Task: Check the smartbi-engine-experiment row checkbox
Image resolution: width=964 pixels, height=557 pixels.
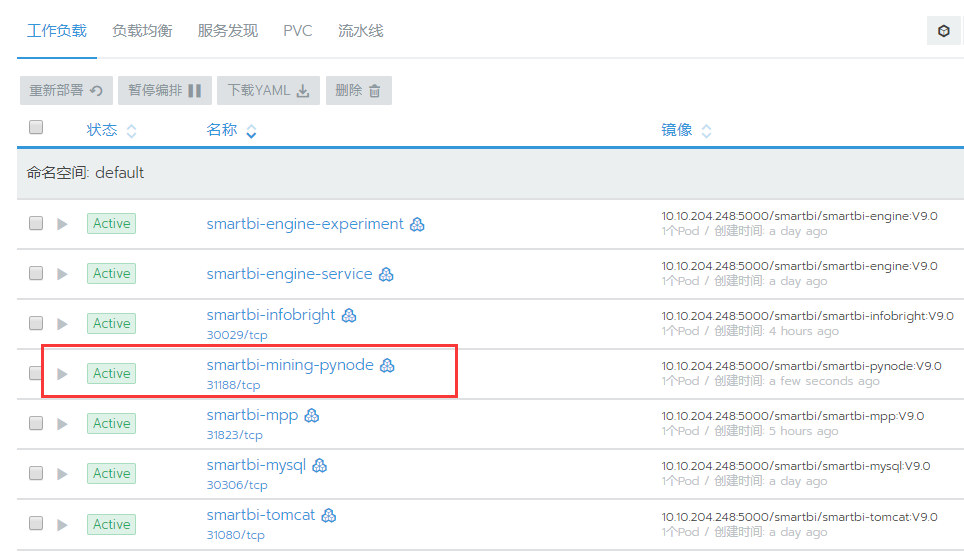Action: (x=36, y=223)
